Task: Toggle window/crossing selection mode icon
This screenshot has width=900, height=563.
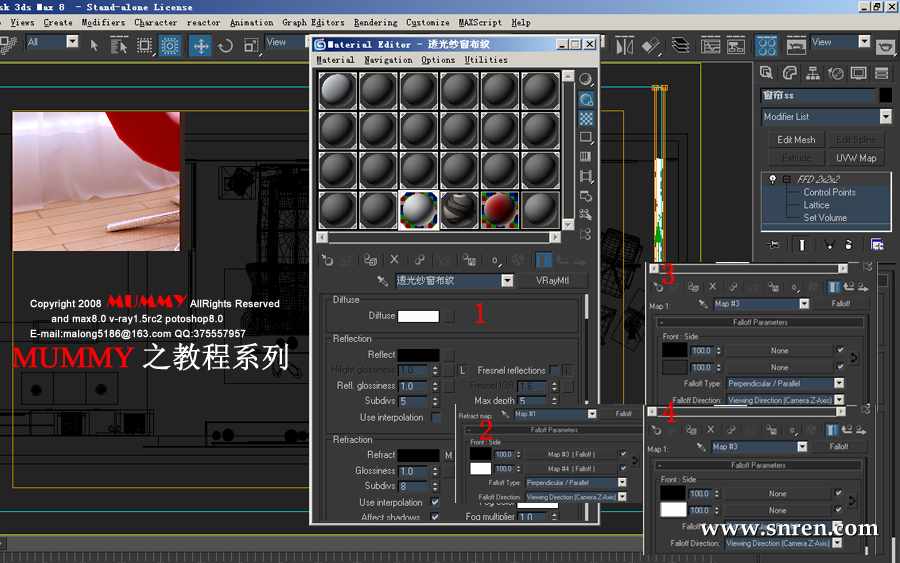Action: [169, 45]
